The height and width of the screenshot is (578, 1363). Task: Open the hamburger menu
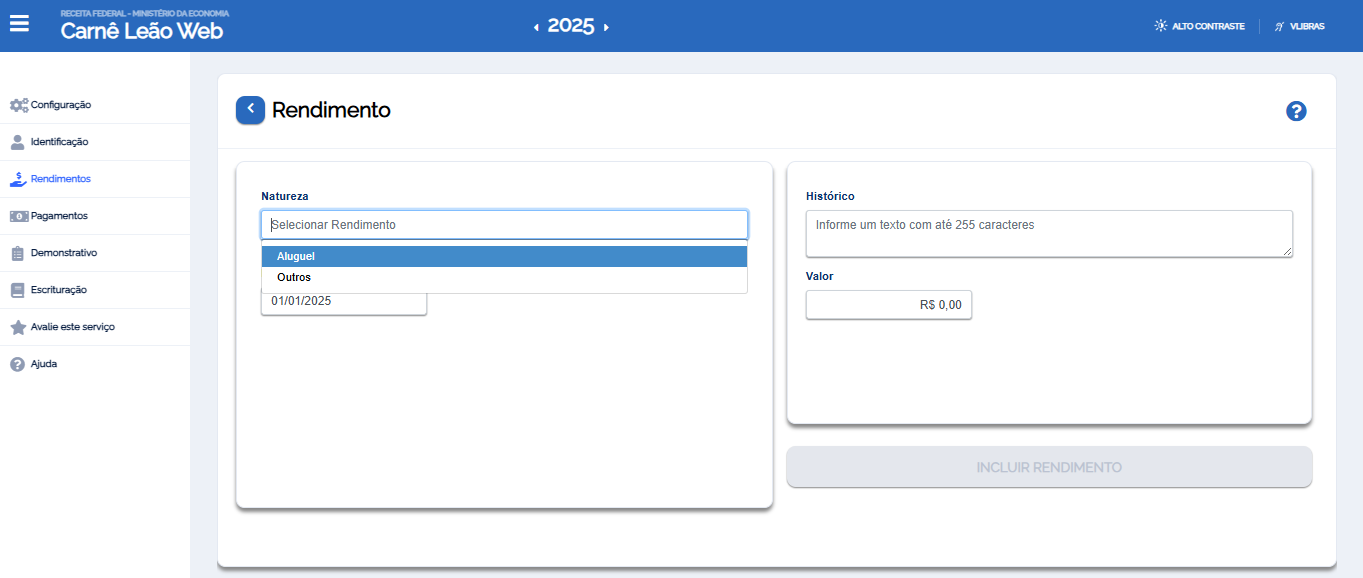click(19, 23)
